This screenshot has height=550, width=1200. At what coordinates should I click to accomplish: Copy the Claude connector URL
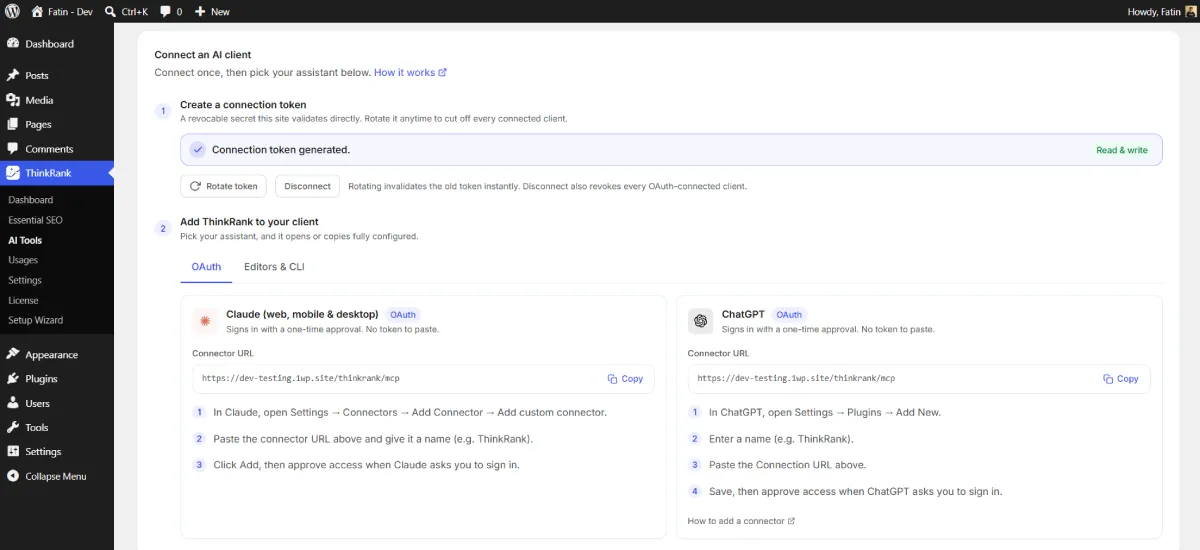pyautogui.click(x=626, y=379)
